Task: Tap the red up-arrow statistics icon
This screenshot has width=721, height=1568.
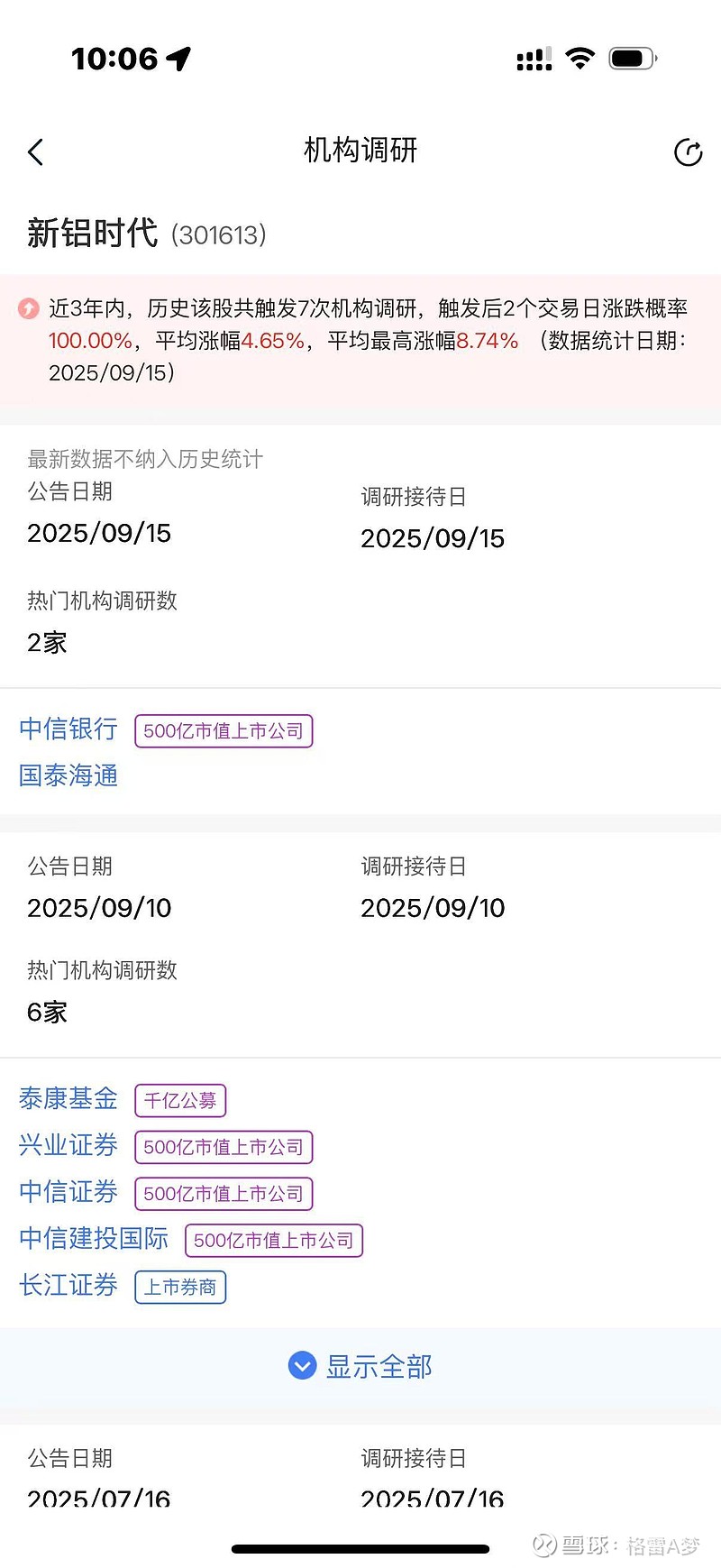Action: [29, 309]
